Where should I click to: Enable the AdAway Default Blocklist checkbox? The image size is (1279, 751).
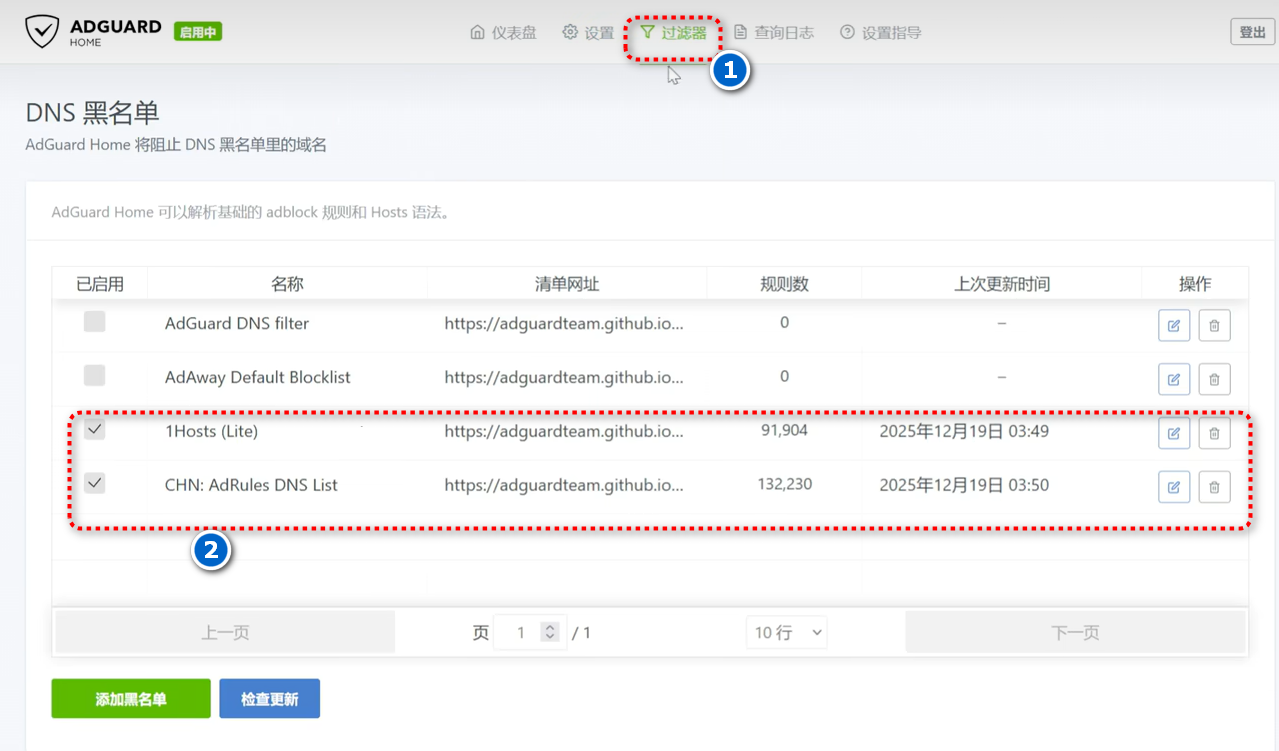tap(94, 376)
